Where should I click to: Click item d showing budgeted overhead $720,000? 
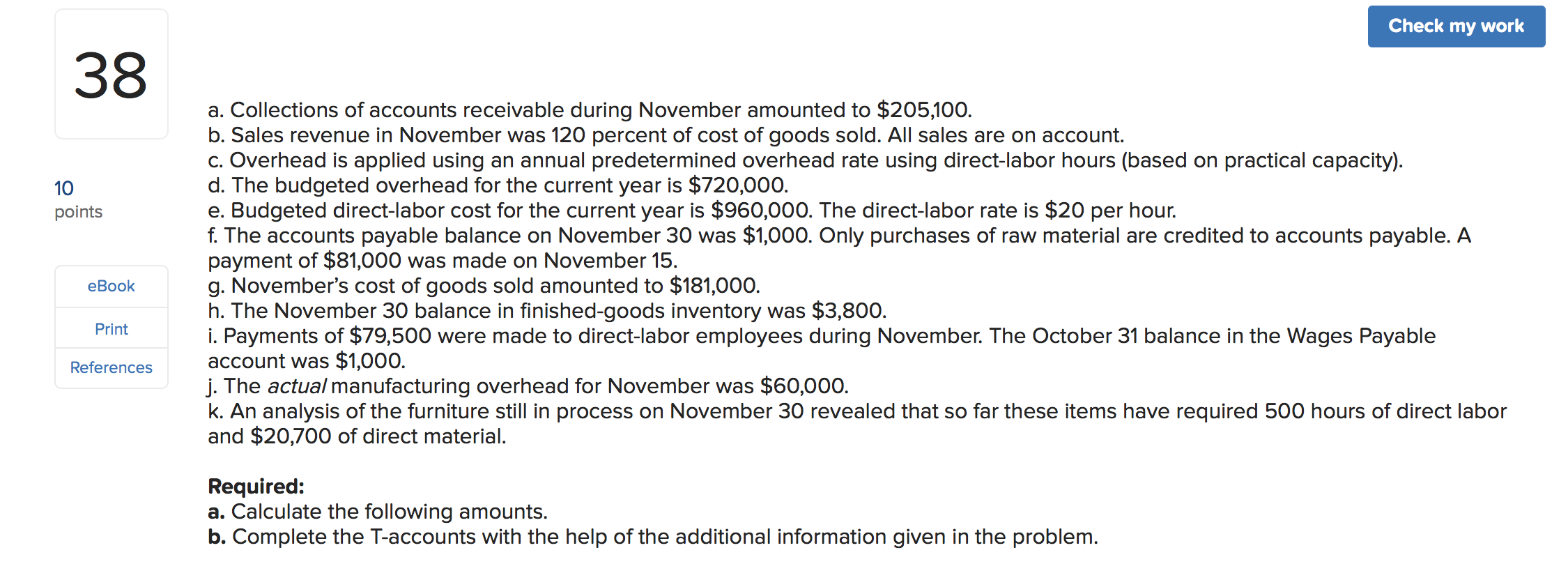pyautogui.click(x=498, y=185)
